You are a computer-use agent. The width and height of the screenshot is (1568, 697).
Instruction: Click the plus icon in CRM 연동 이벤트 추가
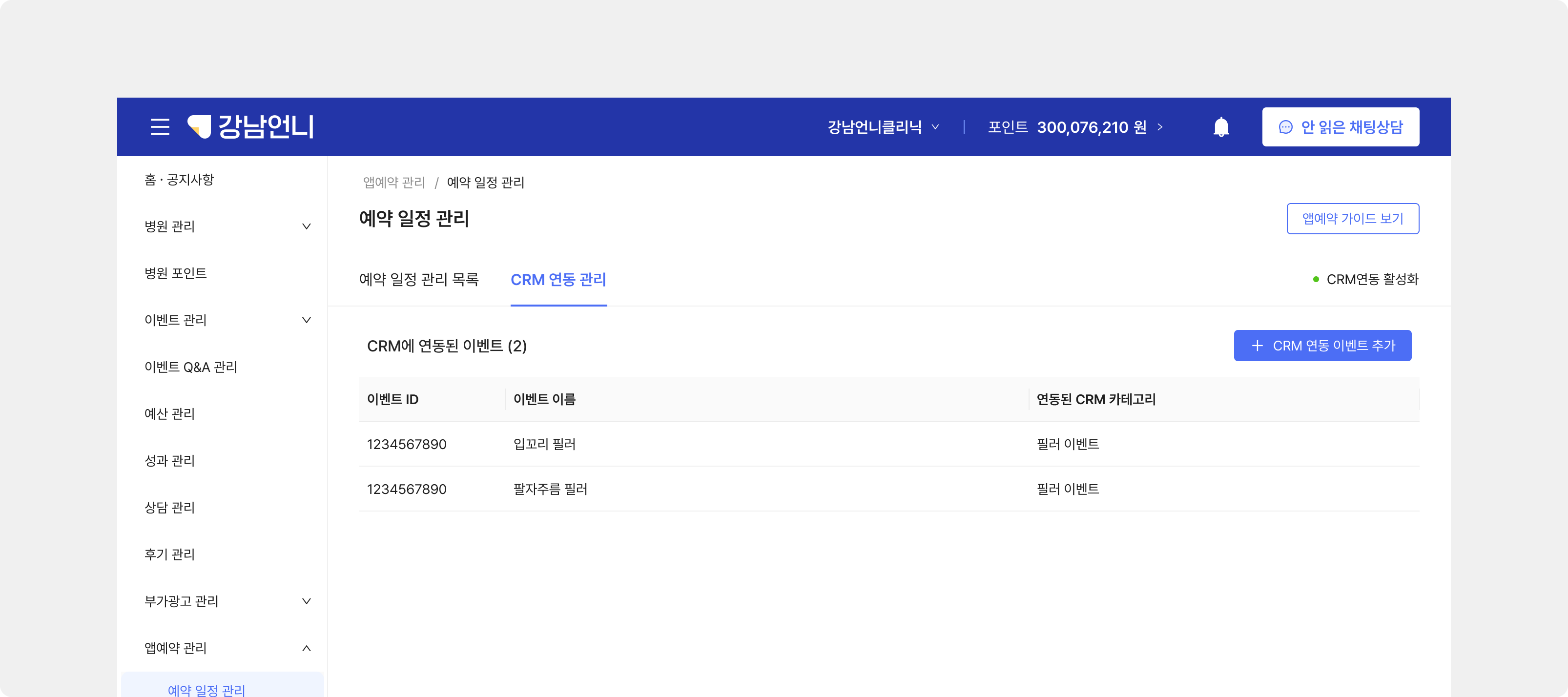[1257, 346]
